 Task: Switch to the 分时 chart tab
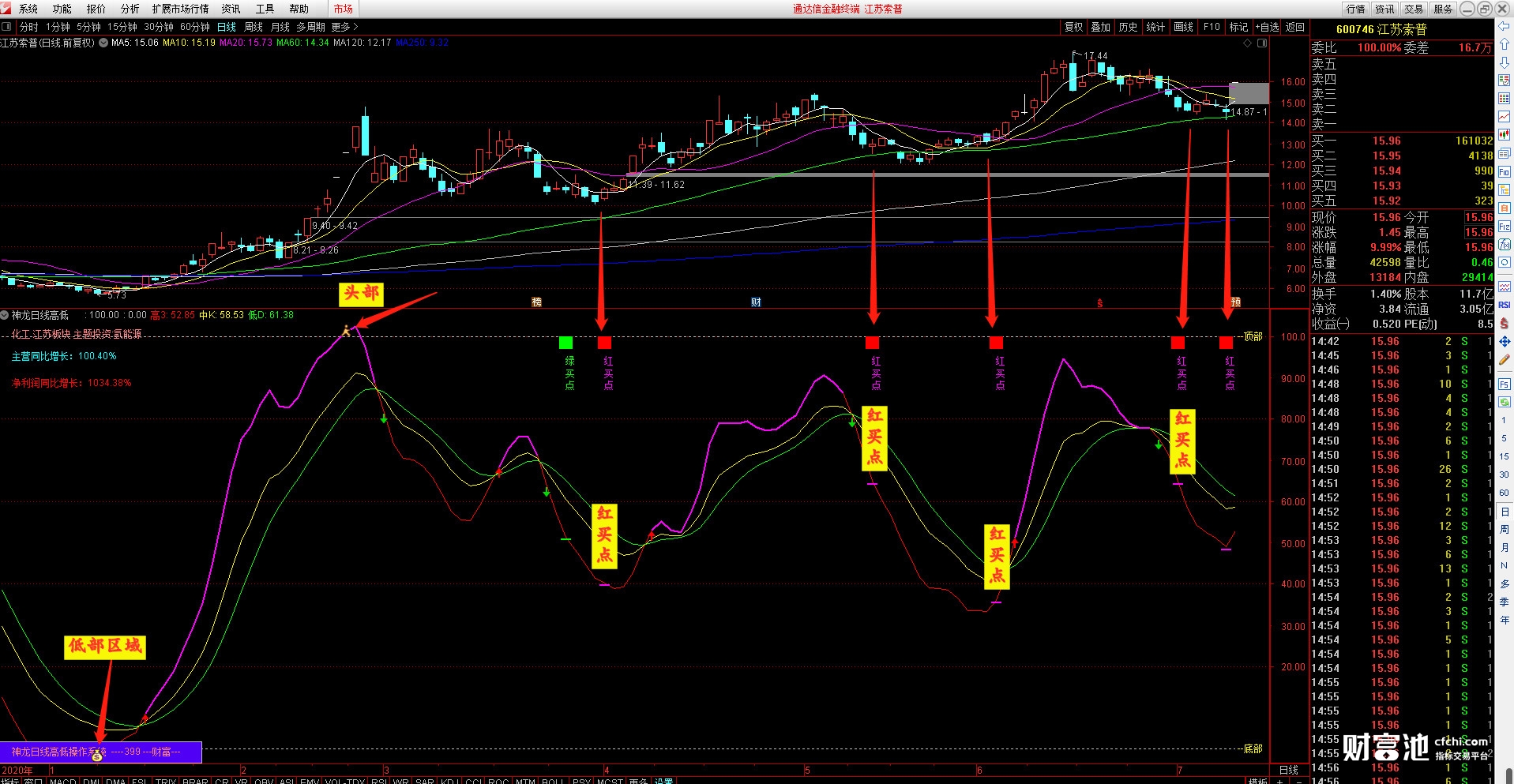click(x=29, y=27)
